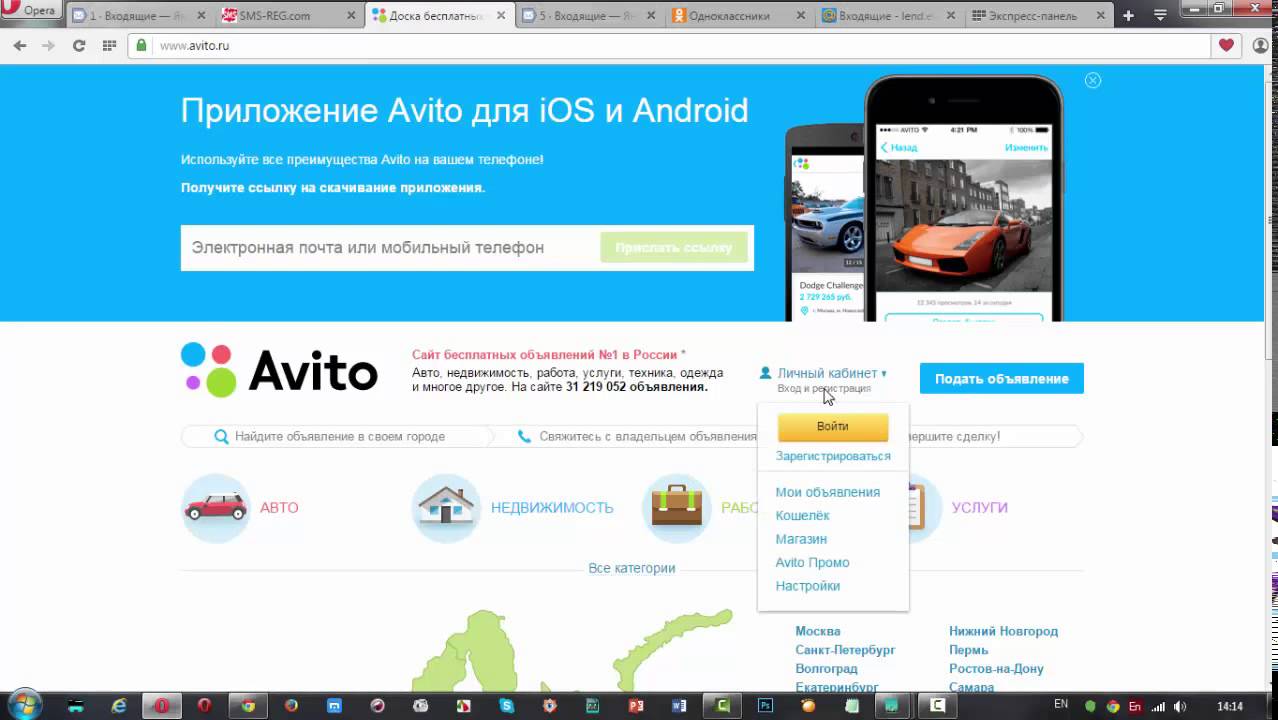Go forward to the next page
The image size is (1278, 720).
48,45
